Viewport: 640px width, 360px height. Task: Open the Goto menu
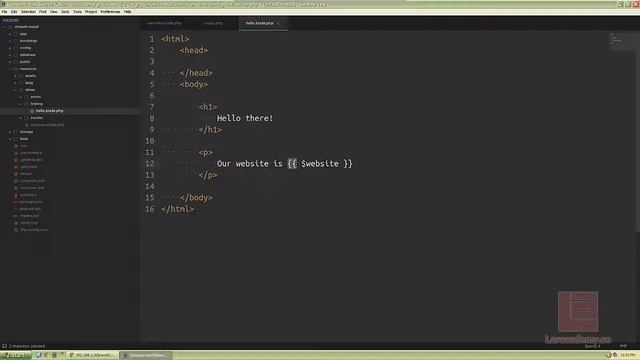[65, 12]
